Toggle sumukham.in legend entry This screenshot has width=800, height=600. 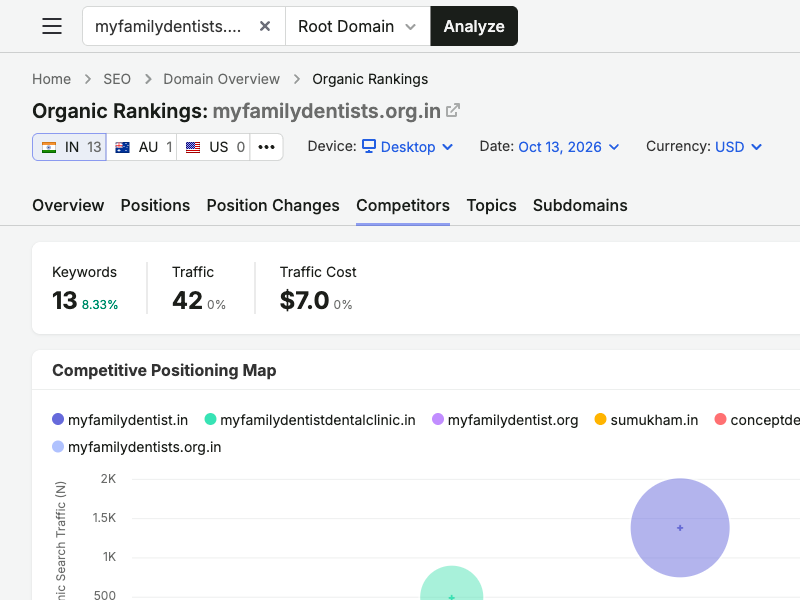point(646,420)
